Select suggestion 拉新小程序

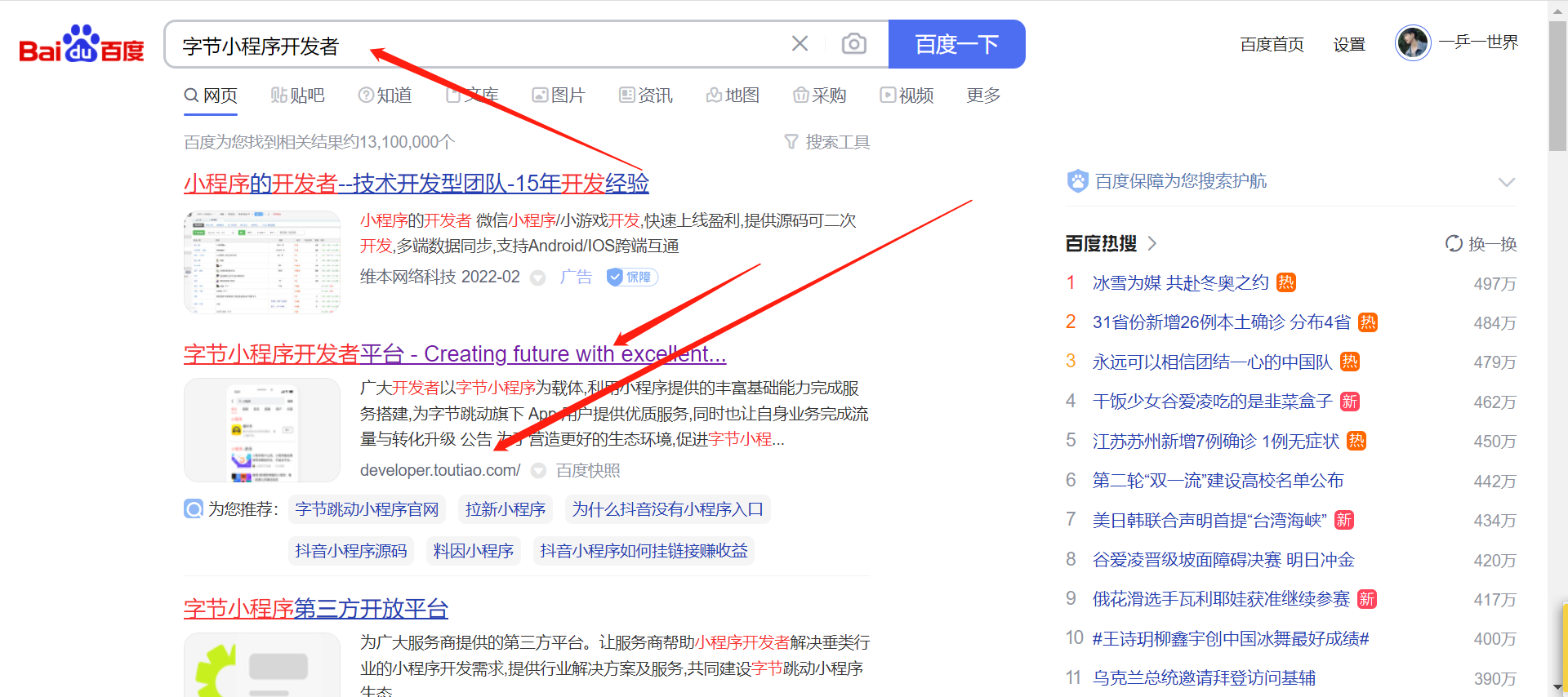click(506, 509)
